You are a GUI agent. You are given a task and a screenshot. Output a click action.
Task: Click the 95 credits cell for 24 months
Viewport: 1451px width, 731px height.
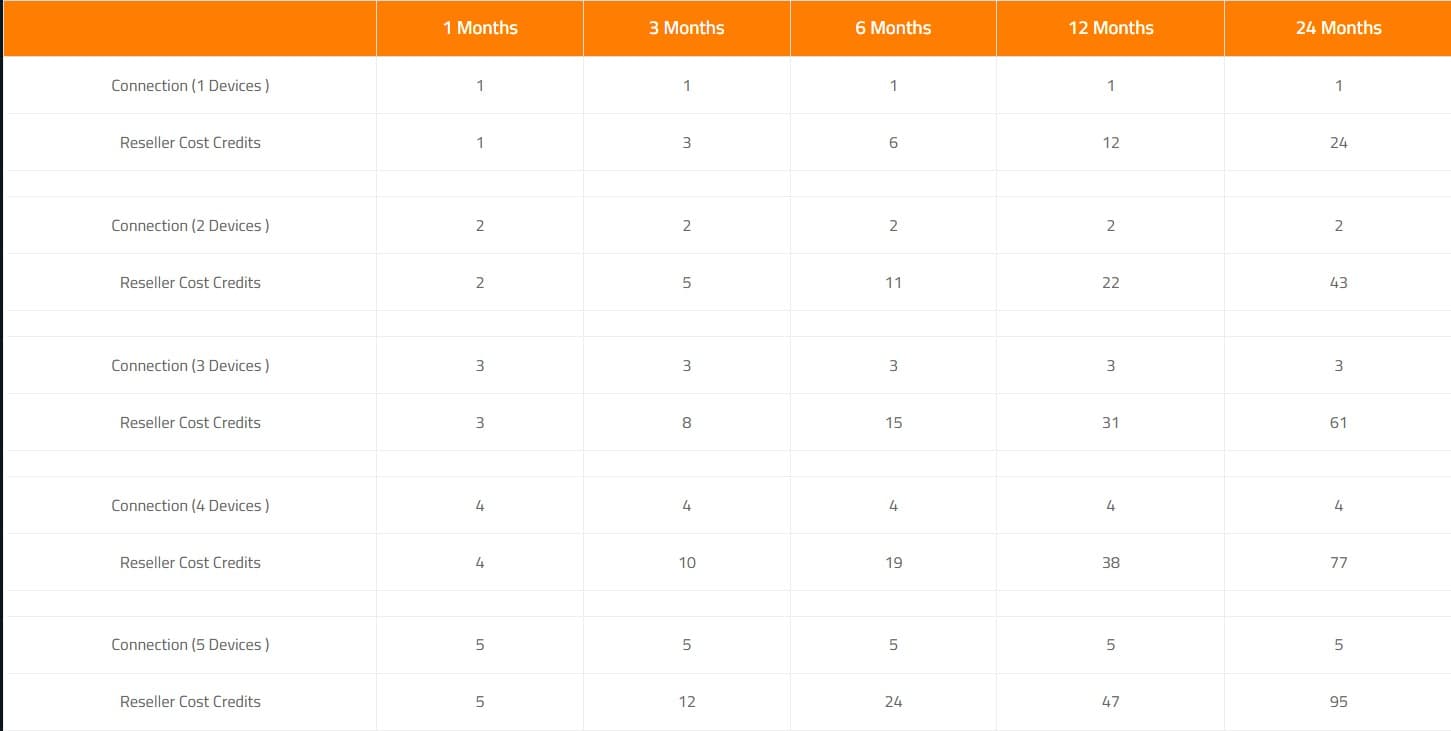tap(1338, 702)
